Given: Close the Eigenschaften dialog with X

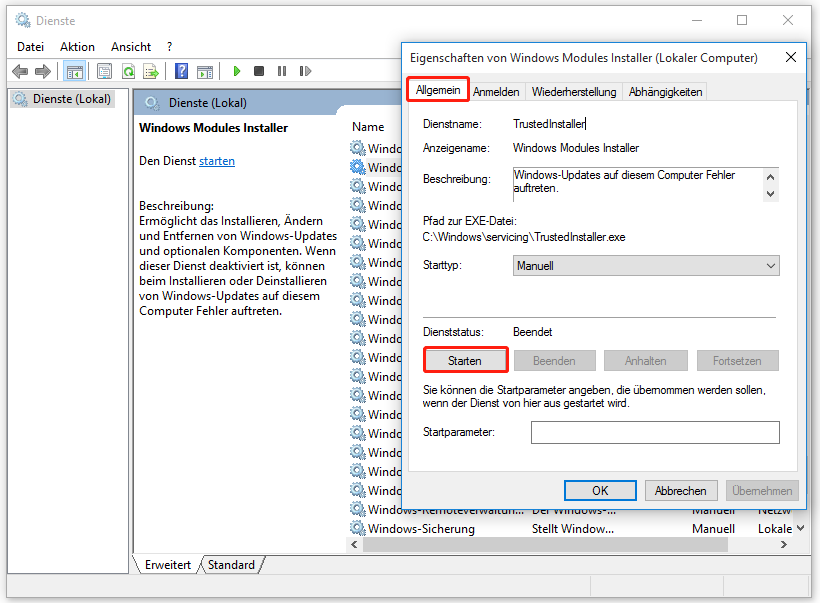Looking at the screenshot, I should (791, 57).
